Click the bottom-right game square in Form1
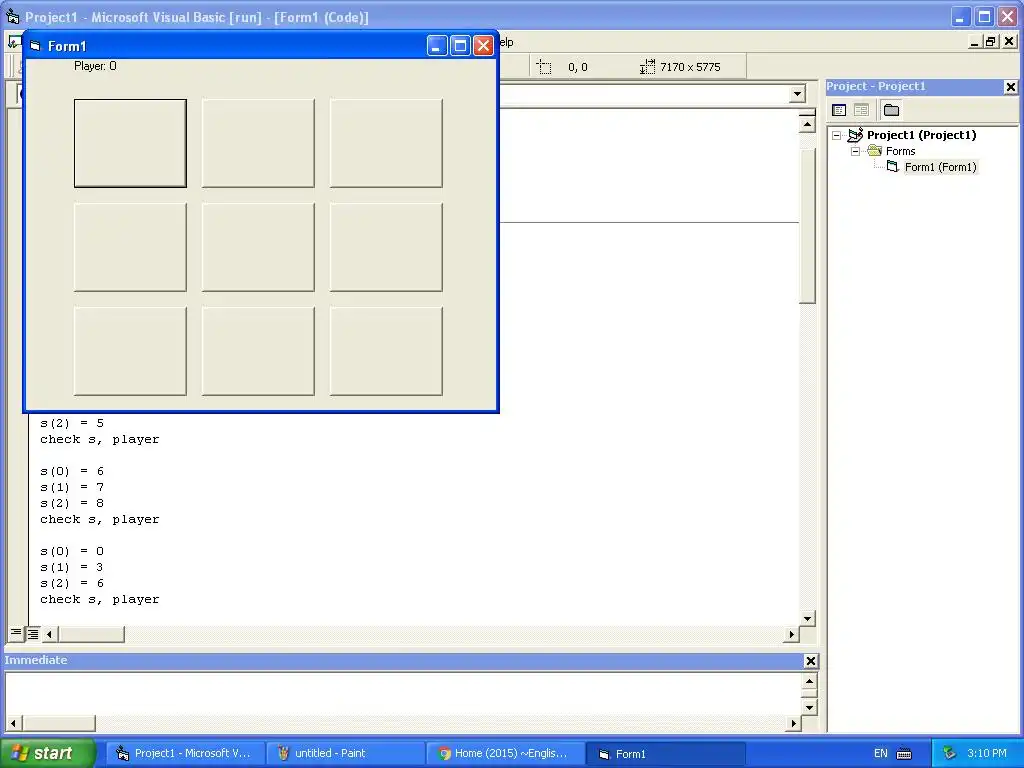Image resolution: width=1024 pixels, height=768 pixels. [386, 351]
